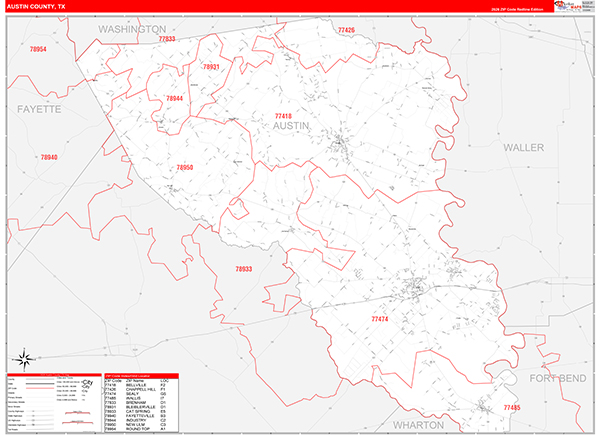This screenshot has width=600, height=435.
Task: Click the WALLIS row in index table
Action: [142, 398]
